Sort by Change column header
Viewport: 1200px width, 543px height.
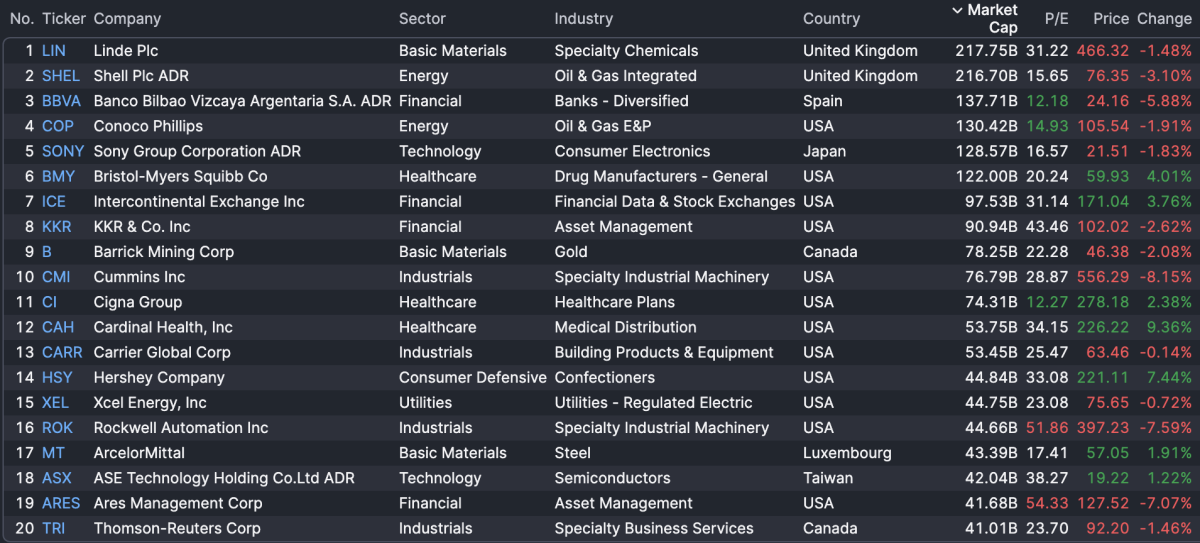1164,19
